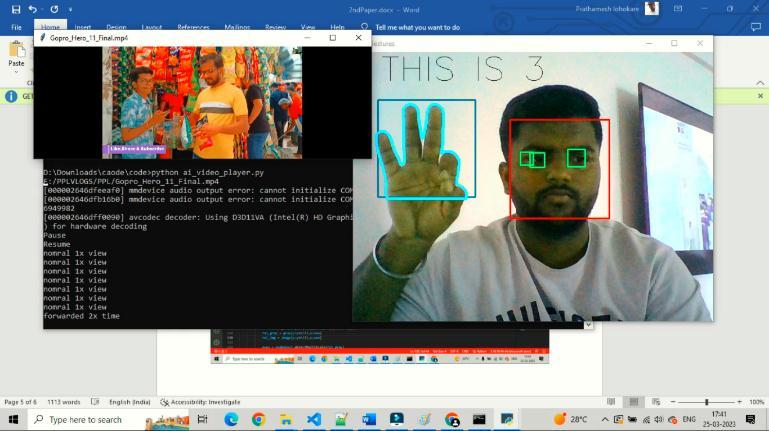Open the Layout ribbon tab
Screen dimensions: 769x431
(x=152, y=27)
